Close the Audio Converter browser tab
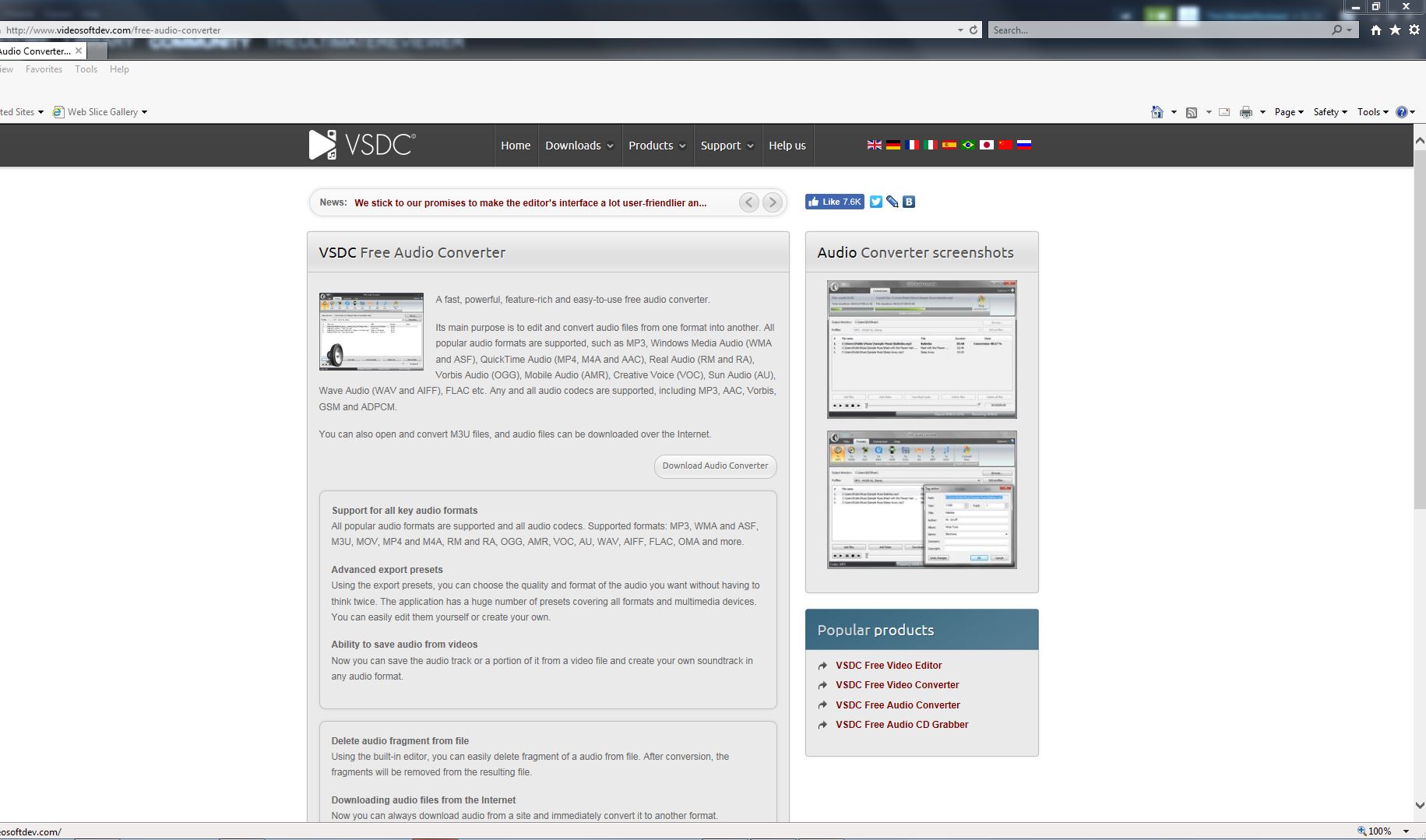 [79, 51]
